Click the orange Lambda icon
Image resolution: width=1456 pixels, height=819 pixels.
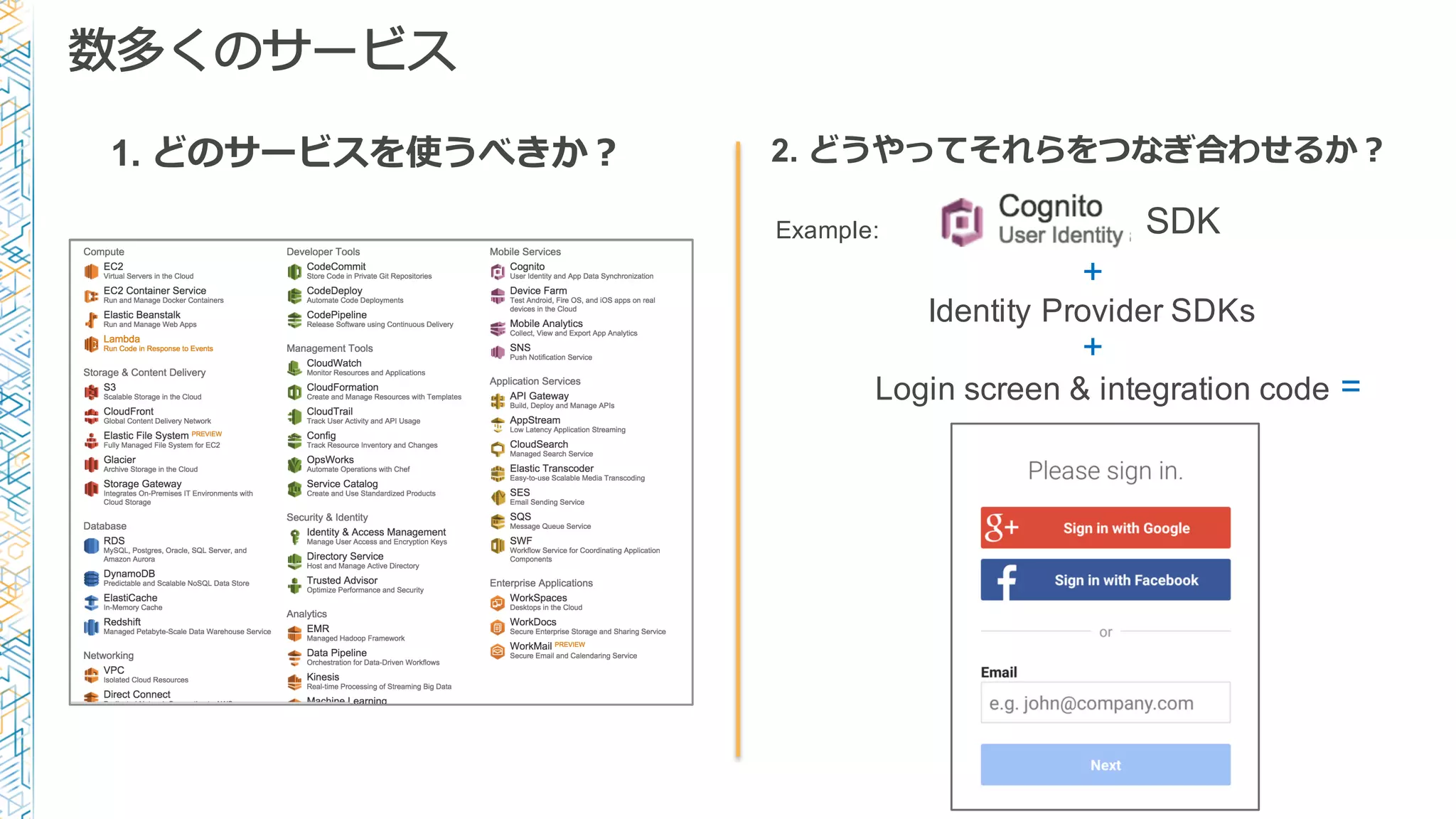[92, 344]
